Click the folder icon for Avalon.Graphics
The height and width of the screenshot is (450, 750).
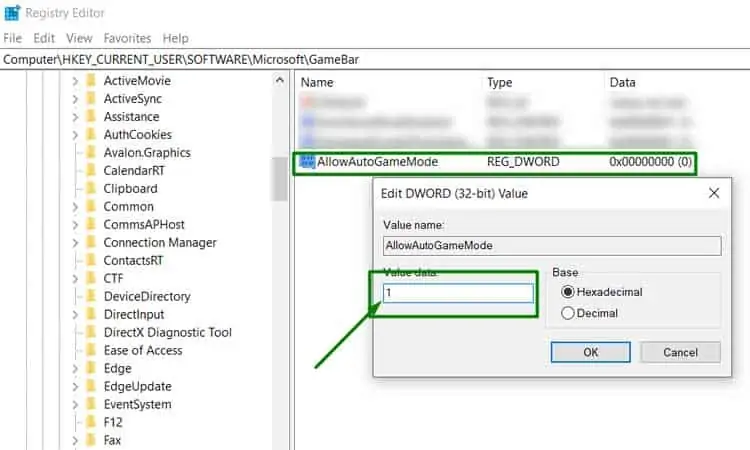[90, 152]
